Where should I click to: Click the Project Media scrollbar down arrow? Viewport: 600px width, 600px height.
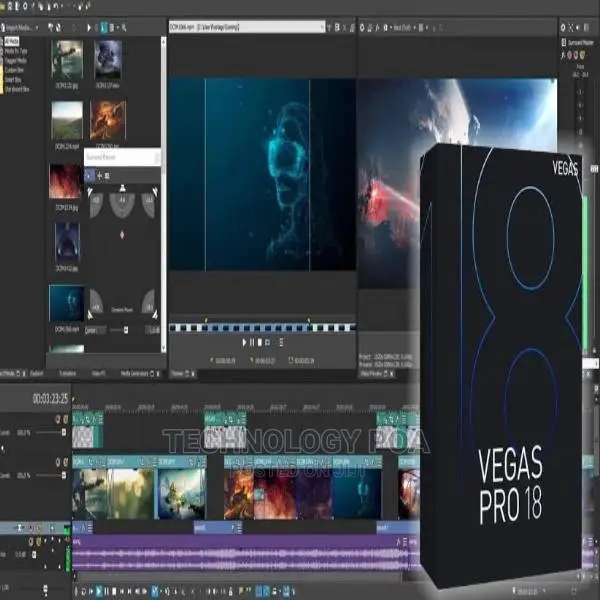[x=163, y=349]
